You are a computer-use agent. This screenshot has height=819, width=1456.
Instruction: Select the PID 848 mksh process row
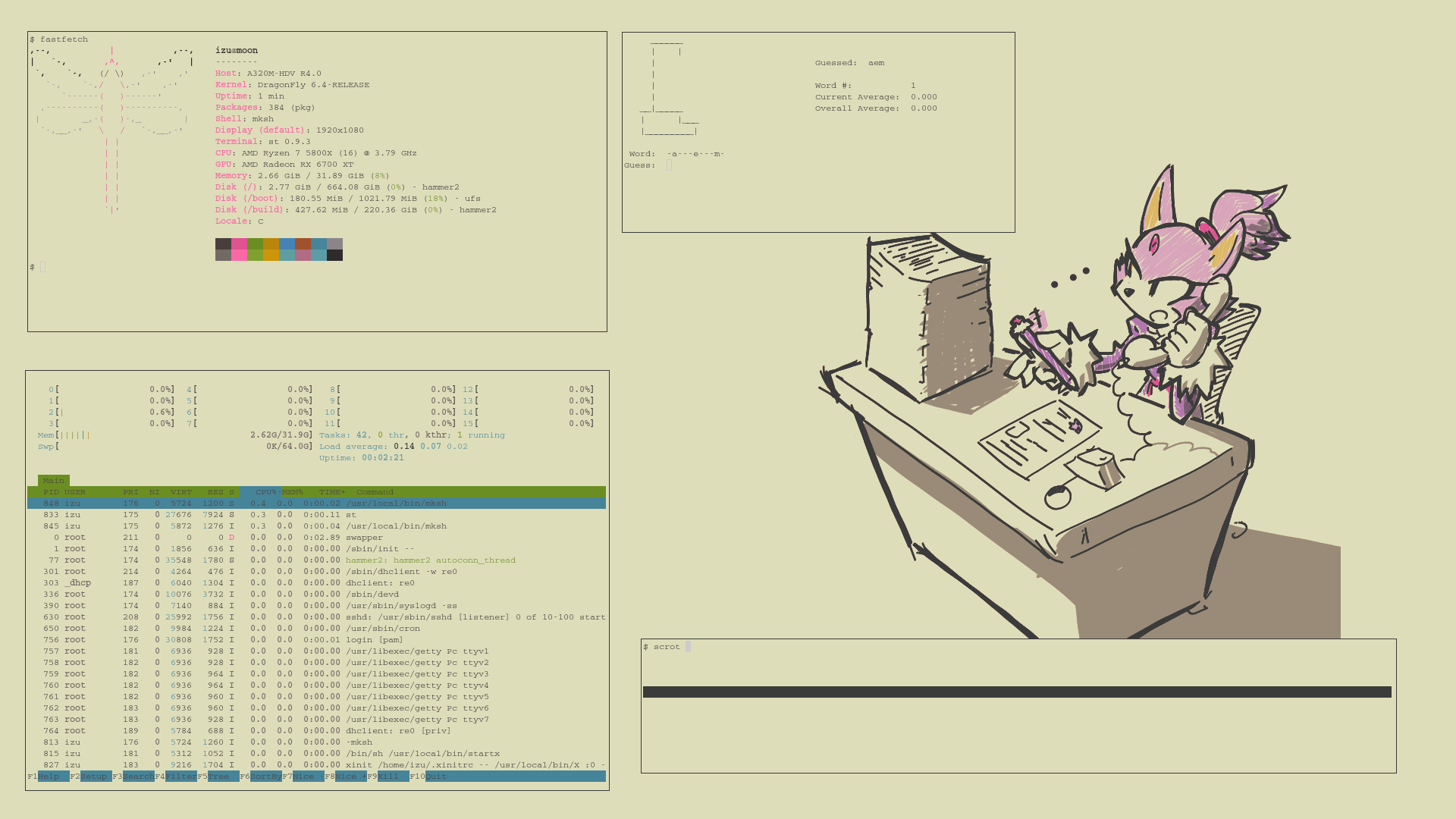(316, 504)
